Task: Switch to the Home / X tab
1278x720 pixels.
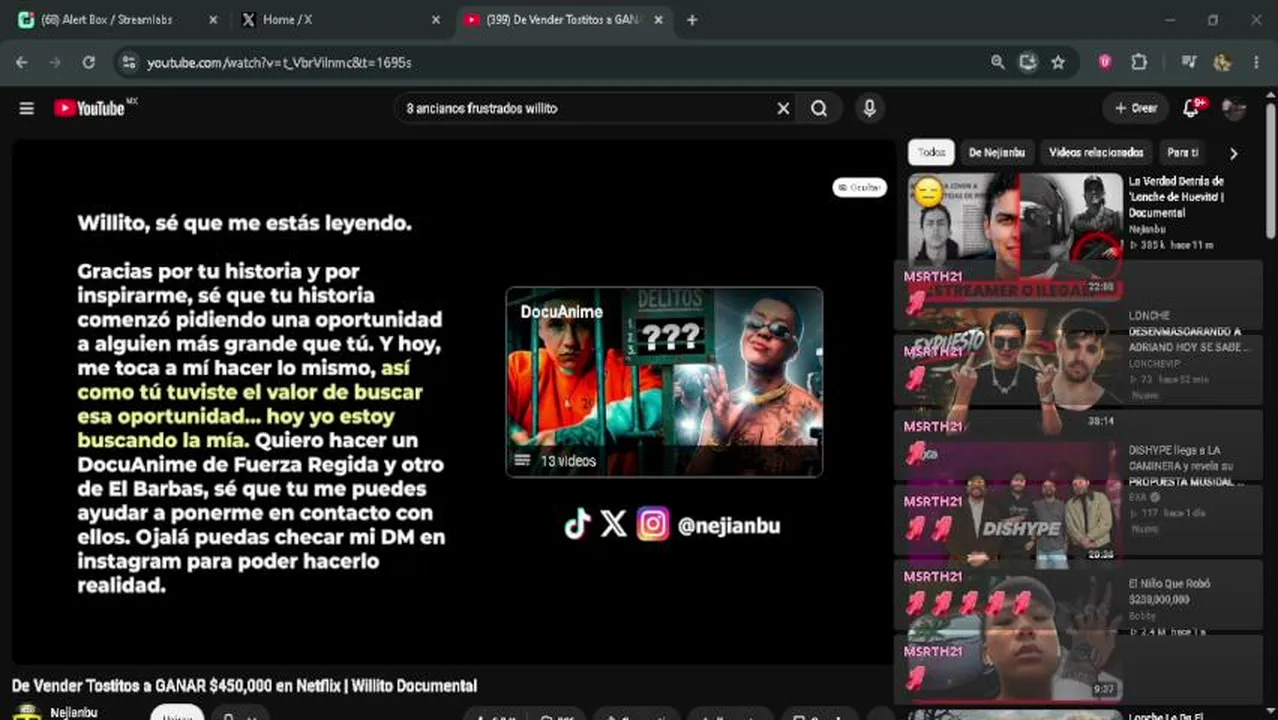Action: (x=342, y=20)
